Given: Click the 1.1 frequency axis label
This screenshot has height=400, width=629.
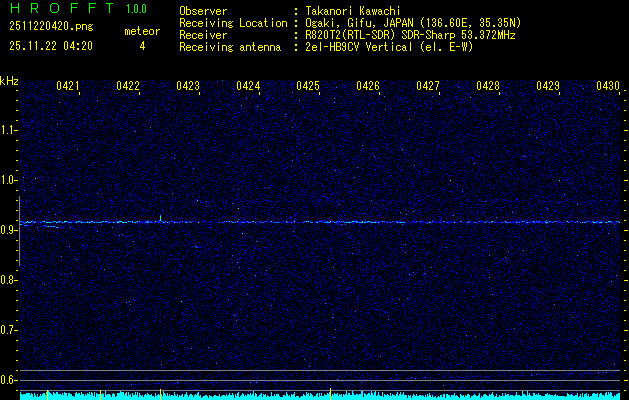Looking at the screenshot, I should pos(9,130).
